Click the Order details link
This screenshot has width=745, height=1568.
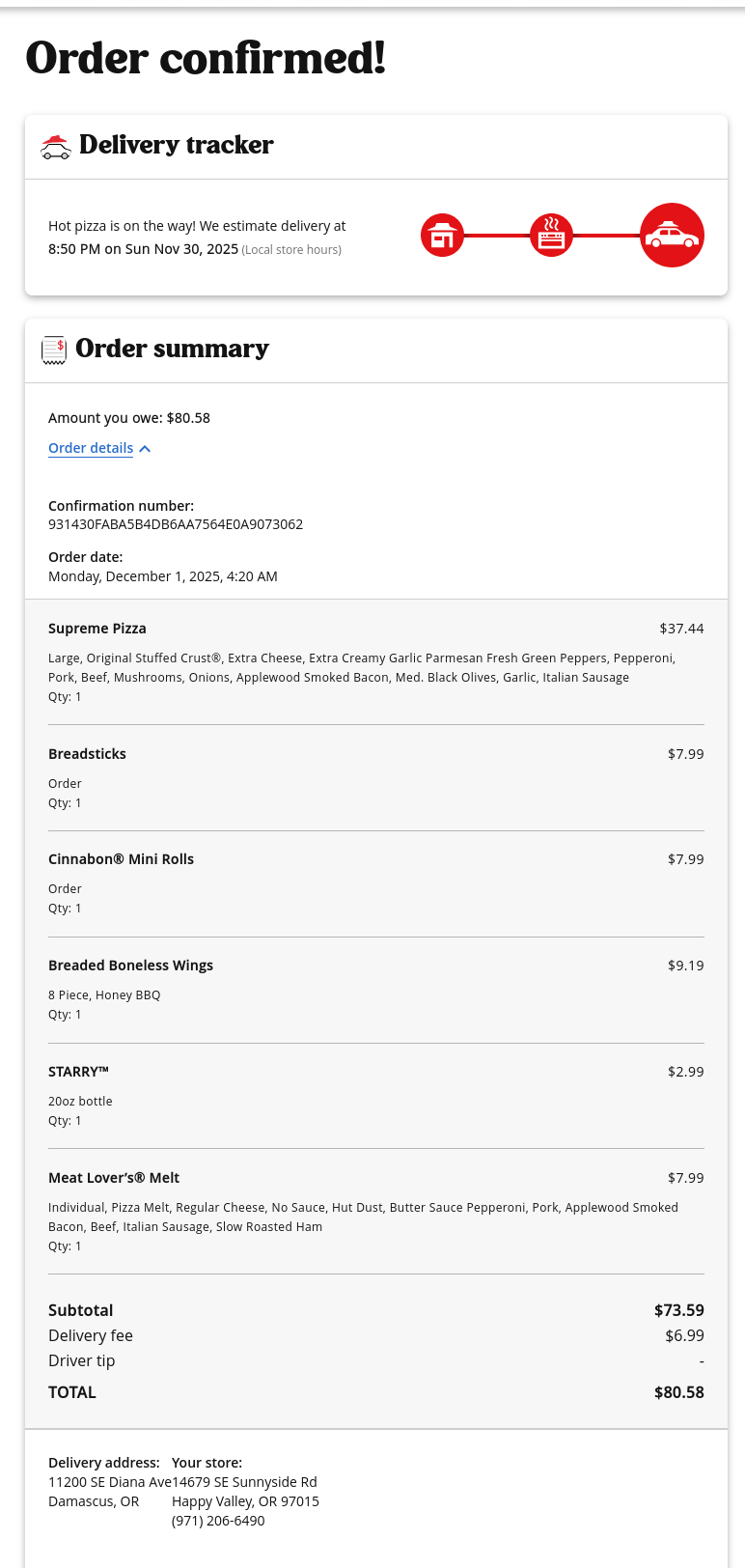91,448
